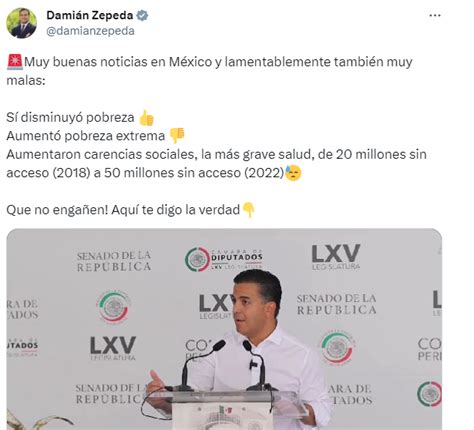Viewport: 474px width, 430px height.
Task: Click the sad sweating face emoji
Action: tap(293, 173)
